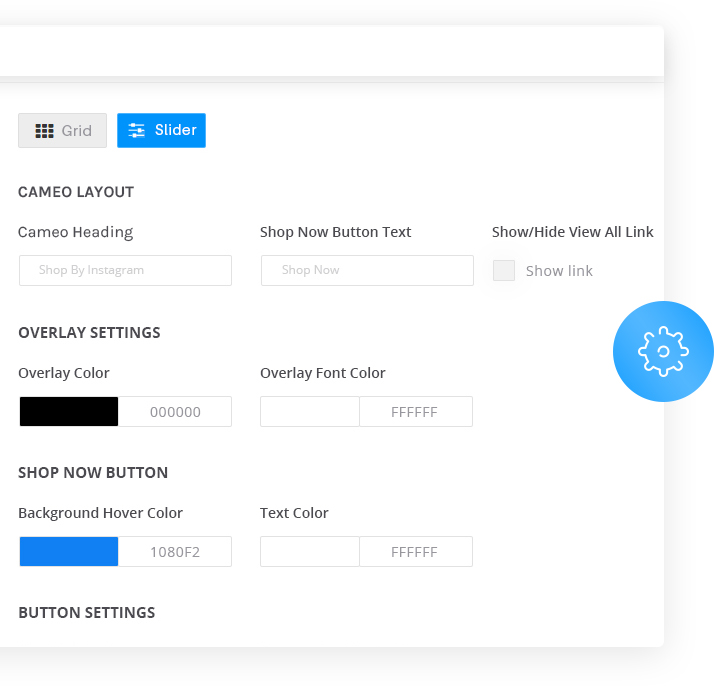Image resolution: width=714 pixels, height=686 pixels.
Task: Click the Show/Hide View All Link label
Action: point(572,232)
